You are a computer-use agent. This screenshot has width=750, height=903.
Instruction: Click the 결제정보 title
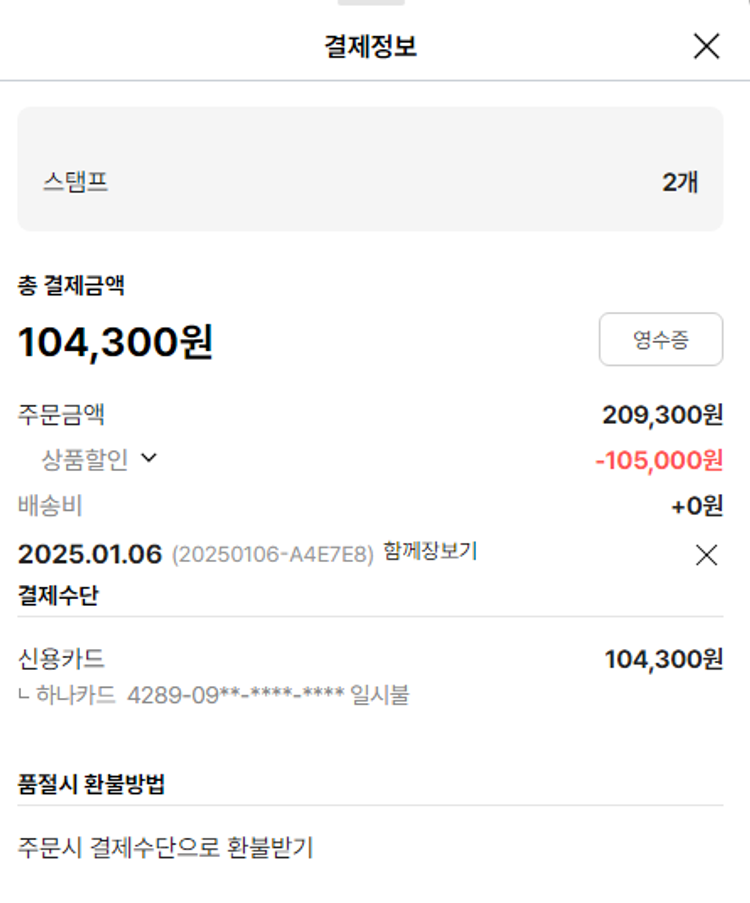pyautogui.click(x=371, y=46)
